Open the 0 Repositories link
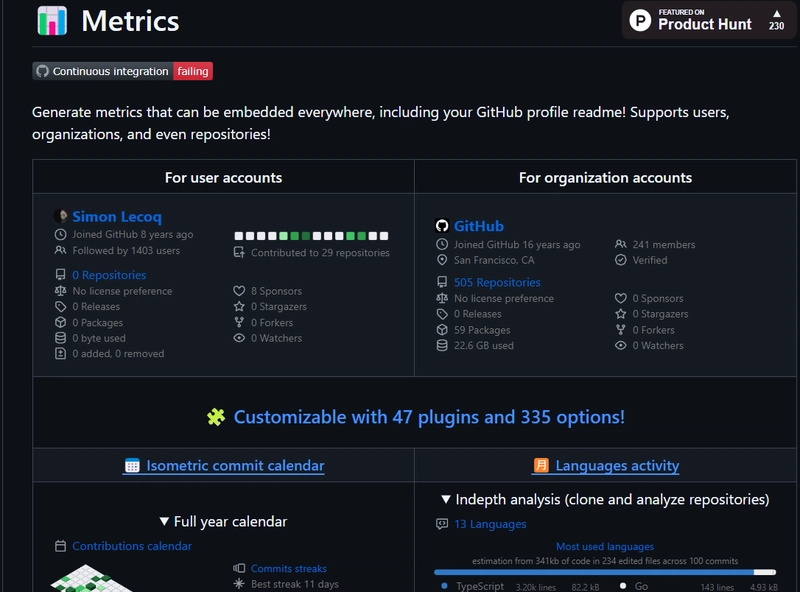The image size is (800, 592). point(109,275)
